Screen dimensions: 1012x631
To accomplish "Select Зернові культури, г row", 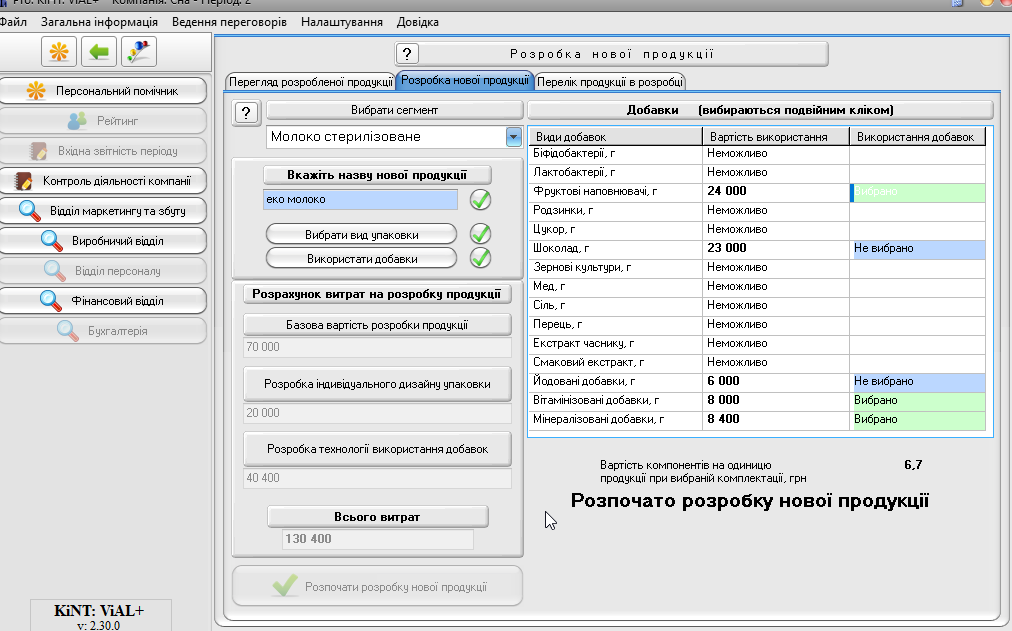I will (758, 267).
